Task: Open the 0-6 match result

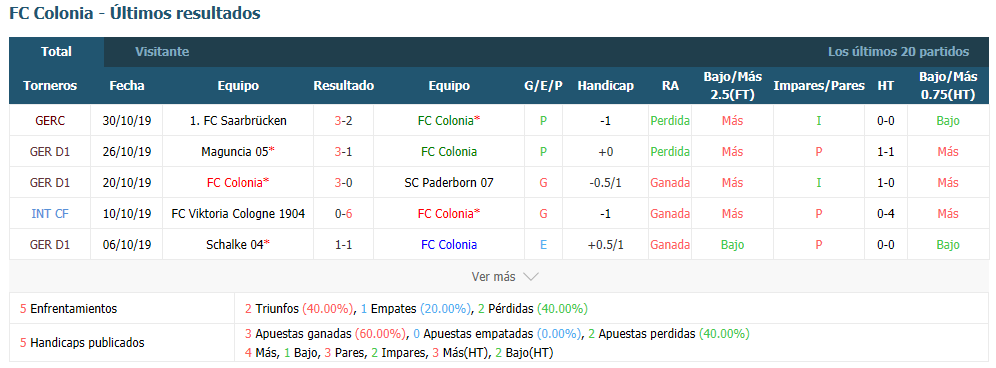Action: tap(344, 214)
